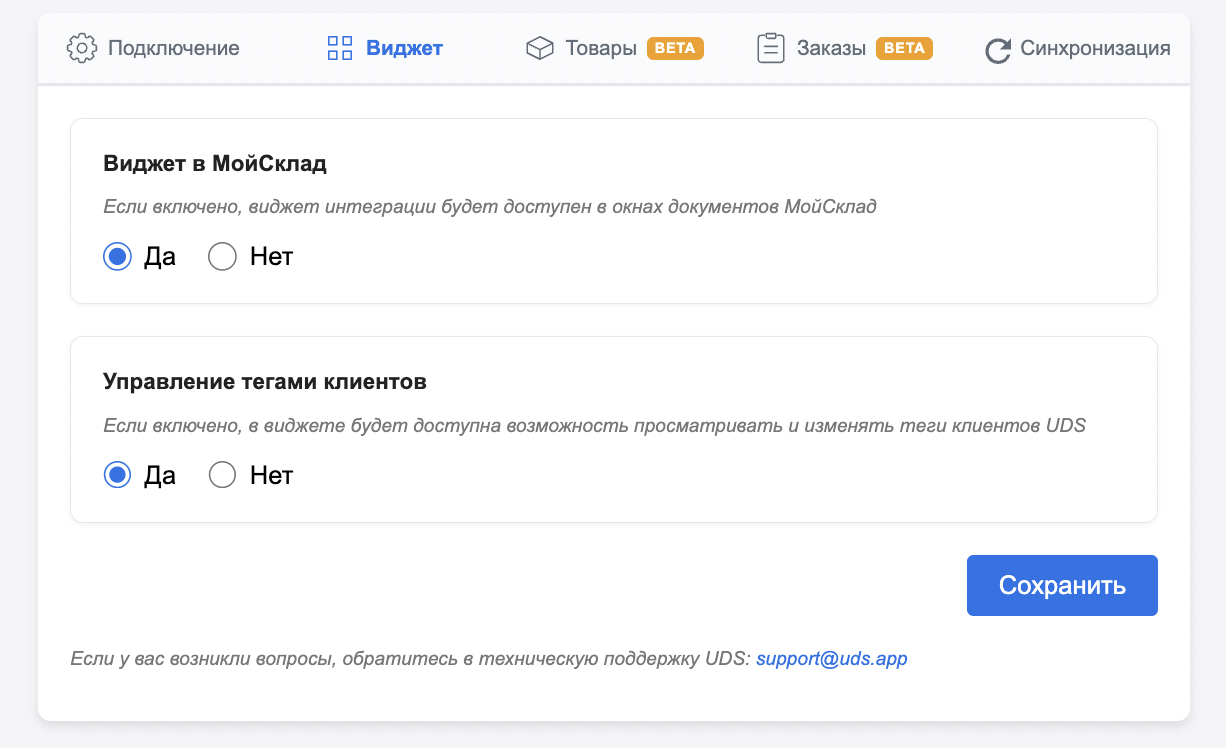Click the text about техническую поддержку UDS
This screenshot has width=1226, height=748.
[x=410, y=659]
